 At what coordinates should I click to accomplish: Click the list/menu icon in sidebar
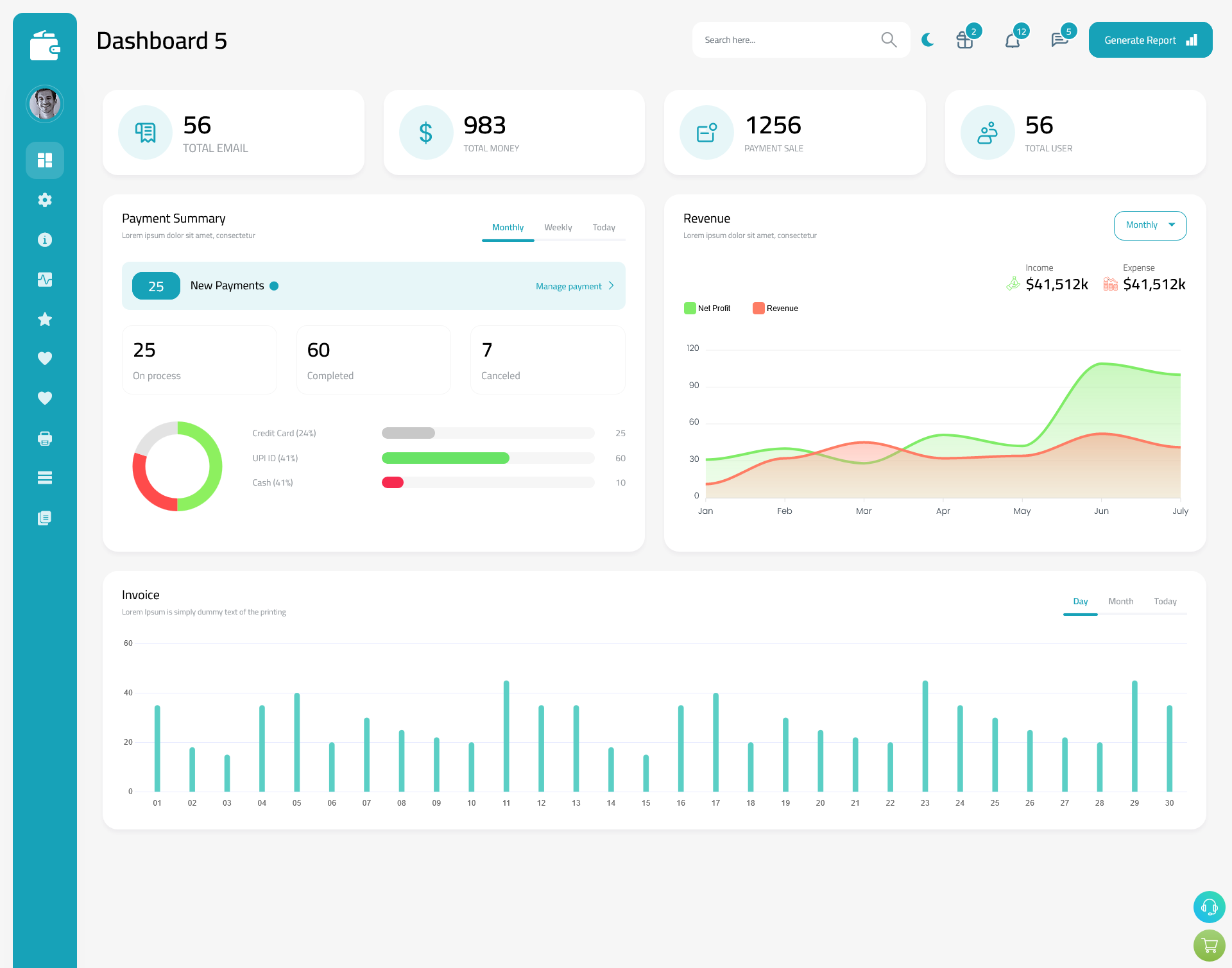44,478
